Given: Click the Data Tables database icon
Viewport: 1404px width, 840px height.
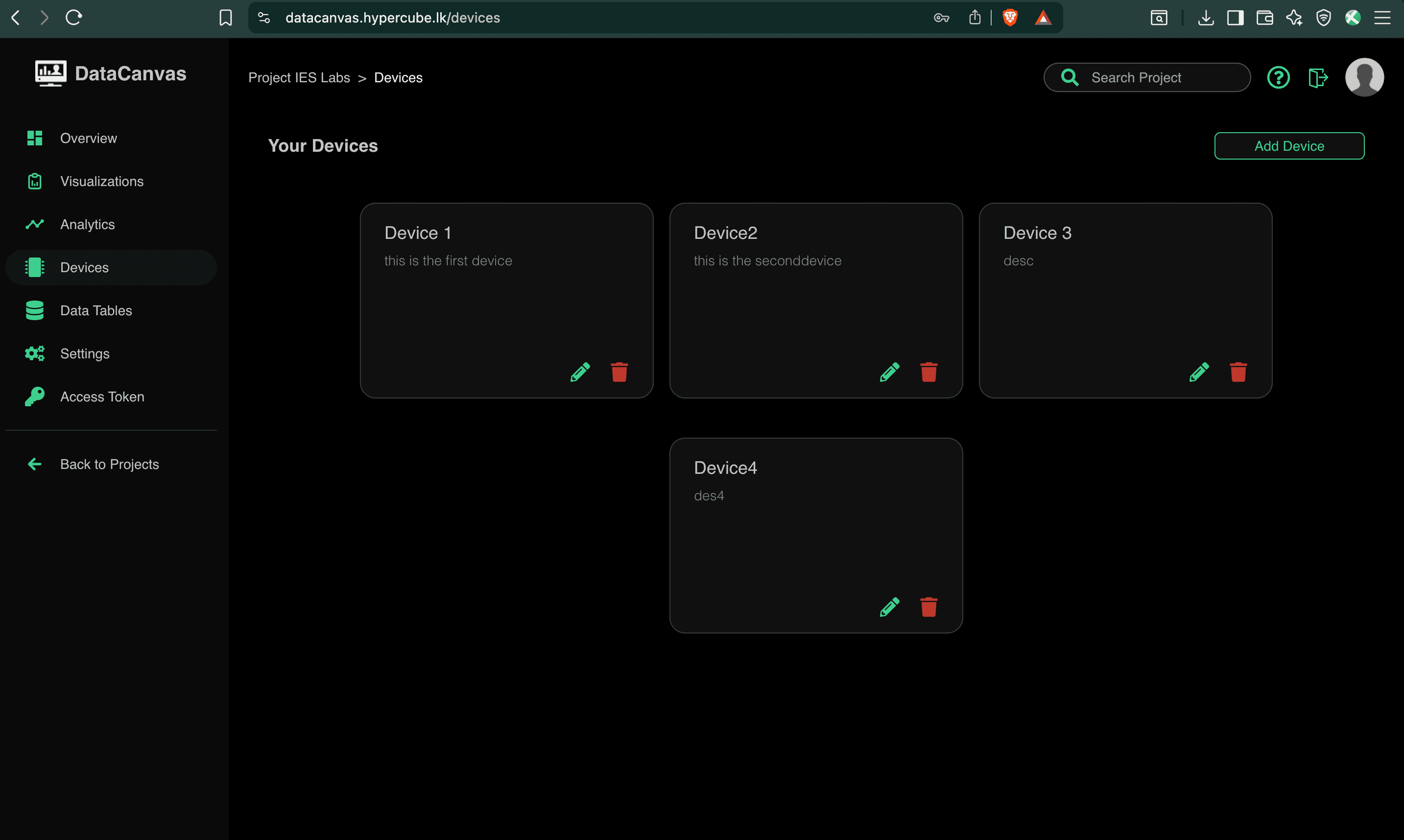Looking at the screenshot, I should point(35,310).
